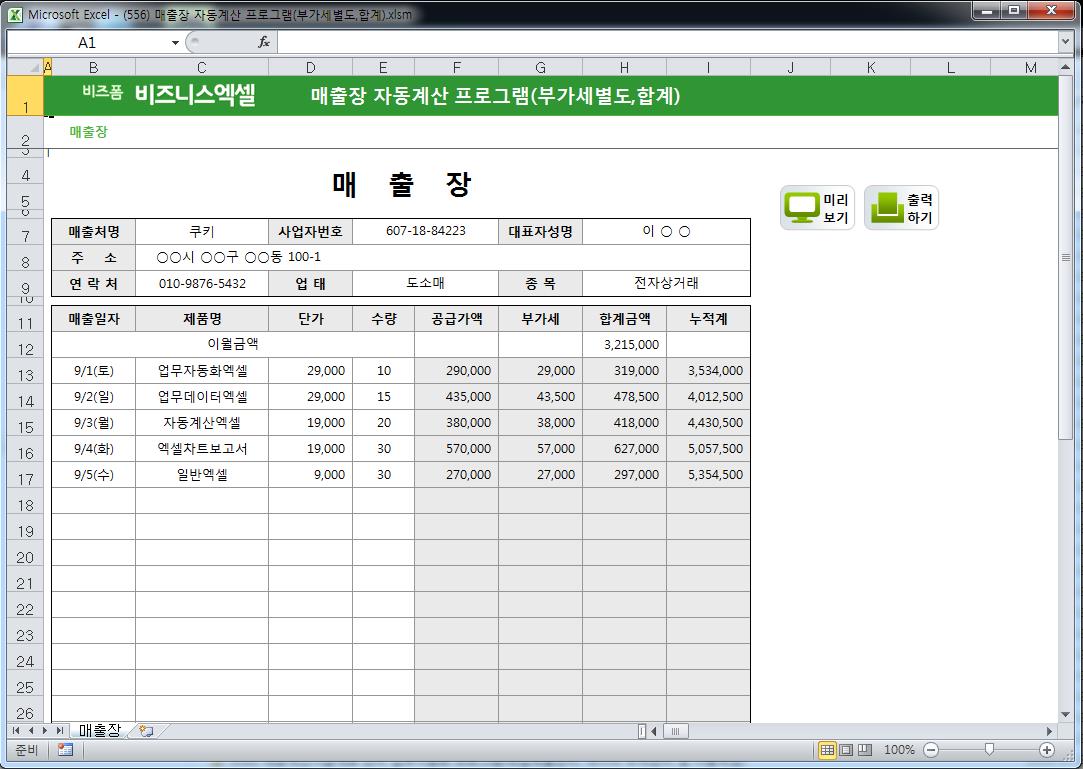Switch to Page Layout view
1083x769 pixels.
tap(846, 750)
